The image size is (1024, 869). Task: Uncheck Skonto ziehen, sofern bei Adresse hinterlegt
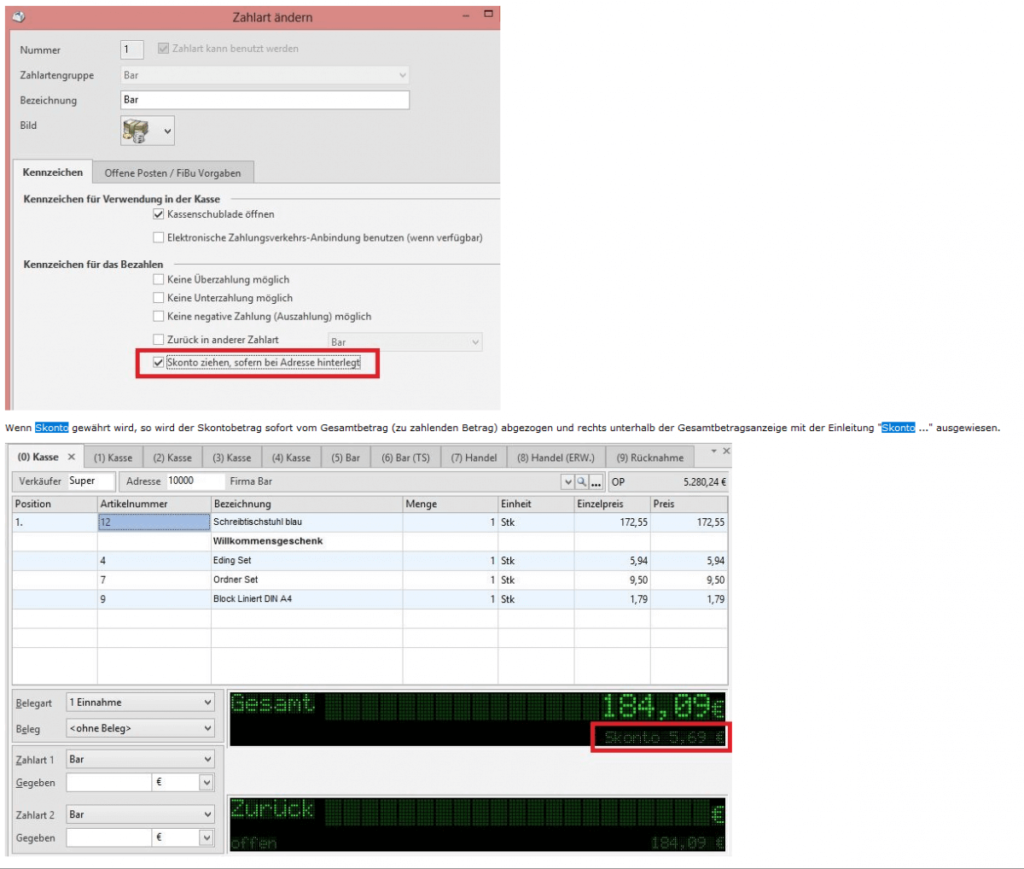[158, 363]
